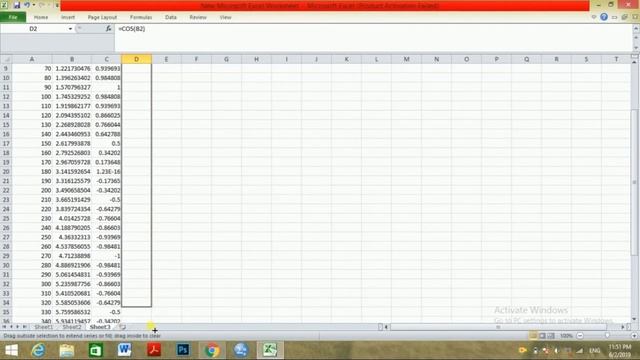
Task: Click horizontal scrollbar left arrow
Action: (386, 327)
